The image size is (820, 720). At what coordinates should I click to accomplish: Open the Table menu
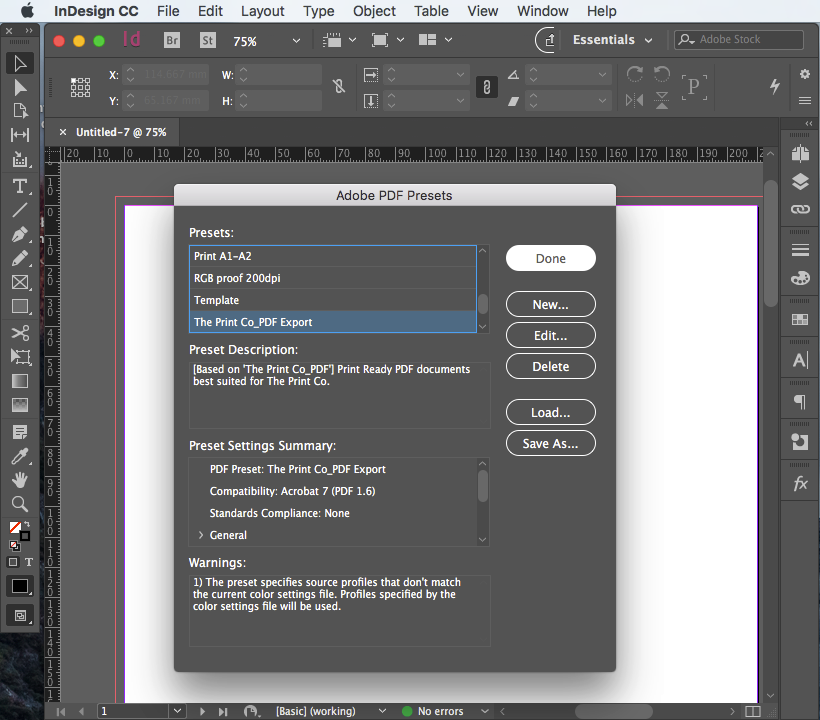[431, 11]
